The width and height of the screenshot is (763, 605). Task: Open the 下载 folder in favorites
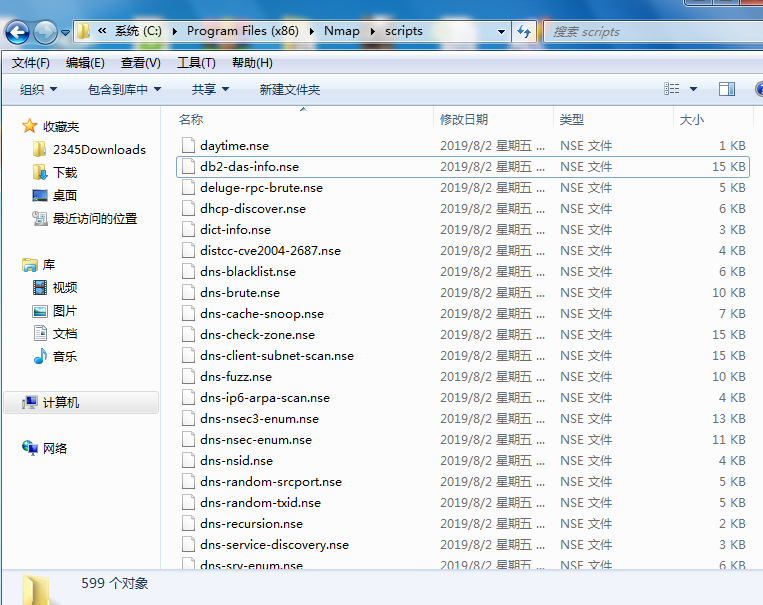pos(65,172)
